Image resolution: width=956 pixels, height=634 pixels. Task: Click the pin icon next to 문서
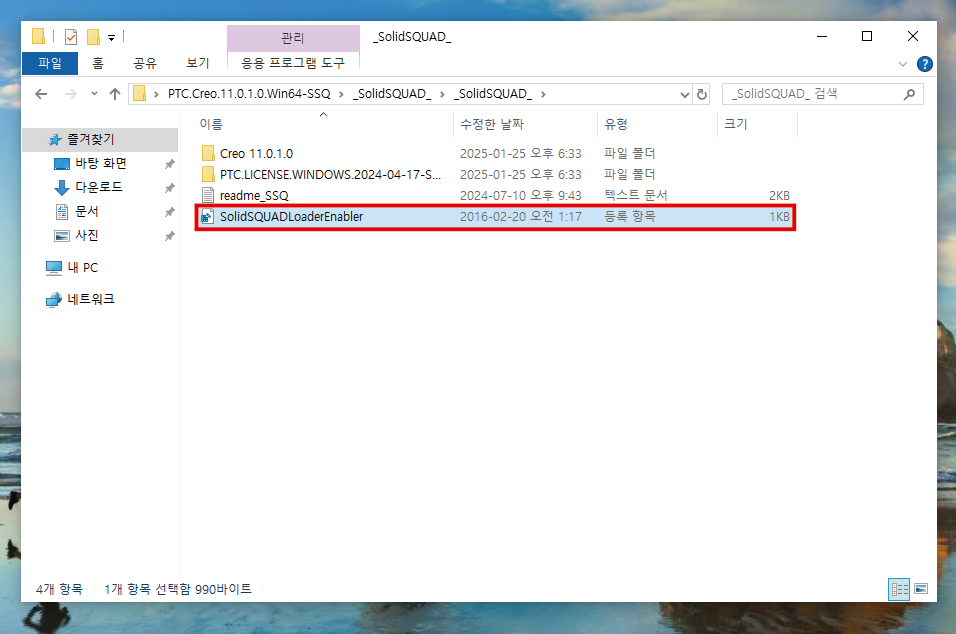pos(169,212)
